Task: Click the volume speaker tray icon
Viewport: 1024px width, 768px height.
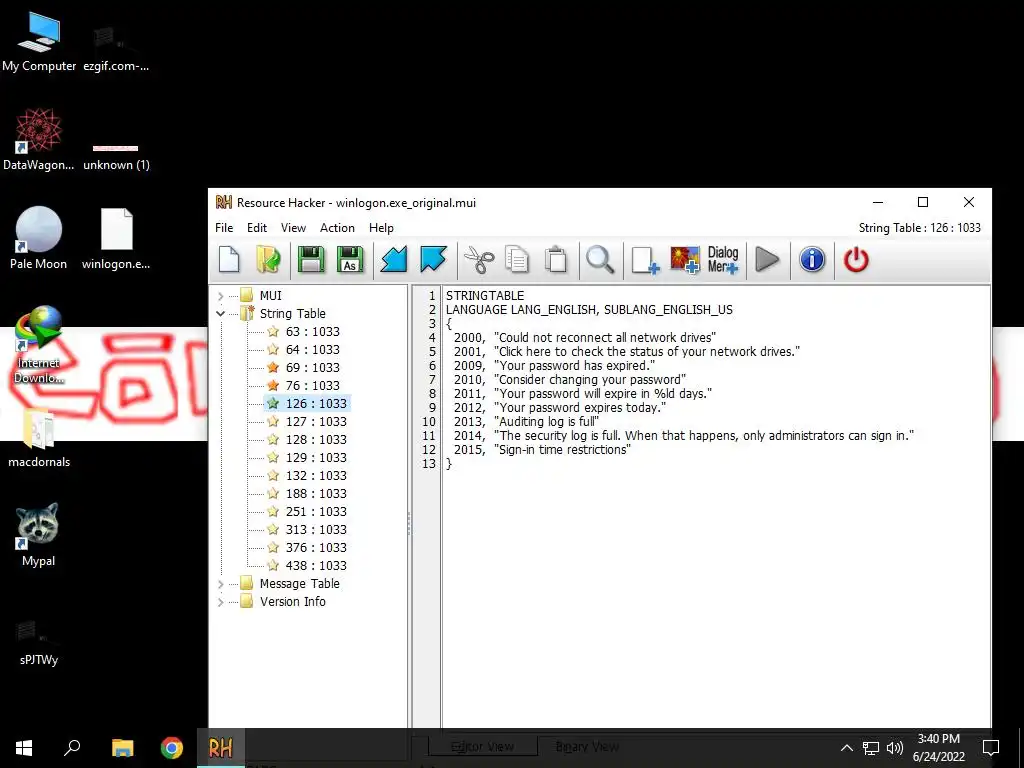Action: (894, 748)
